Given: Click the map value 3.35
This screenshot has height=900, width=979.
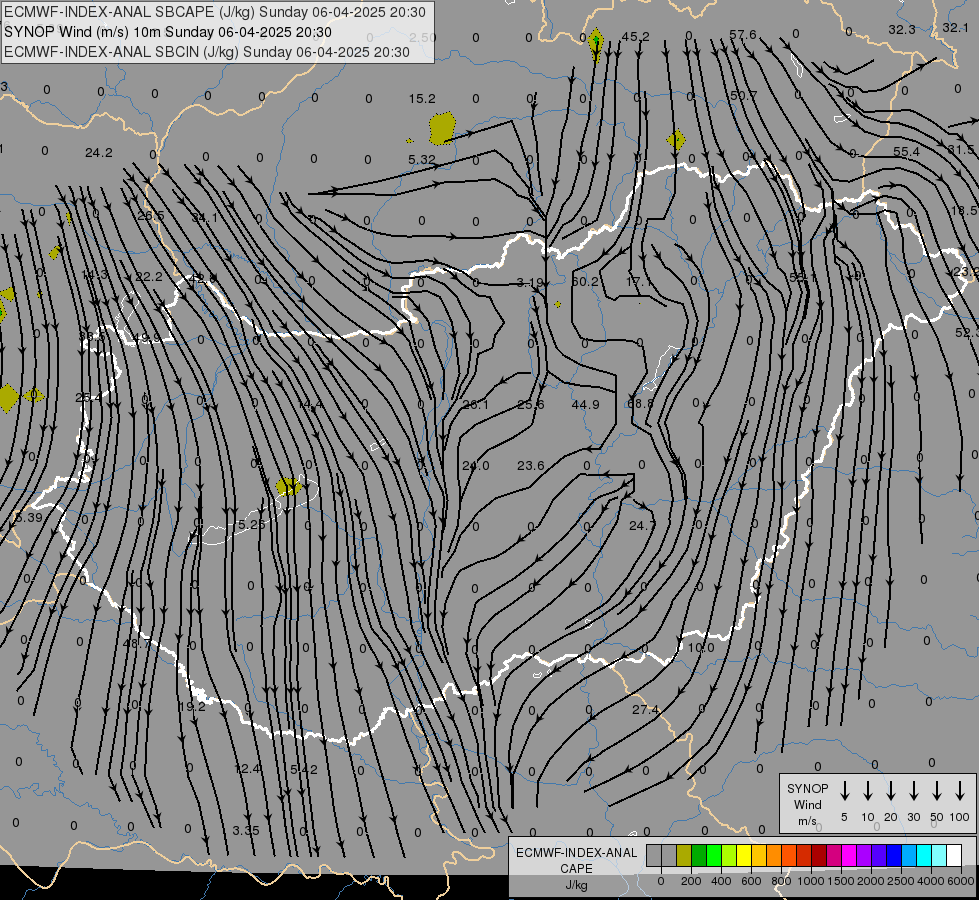Looking at the screenshot, I should (x=245, y=831).
